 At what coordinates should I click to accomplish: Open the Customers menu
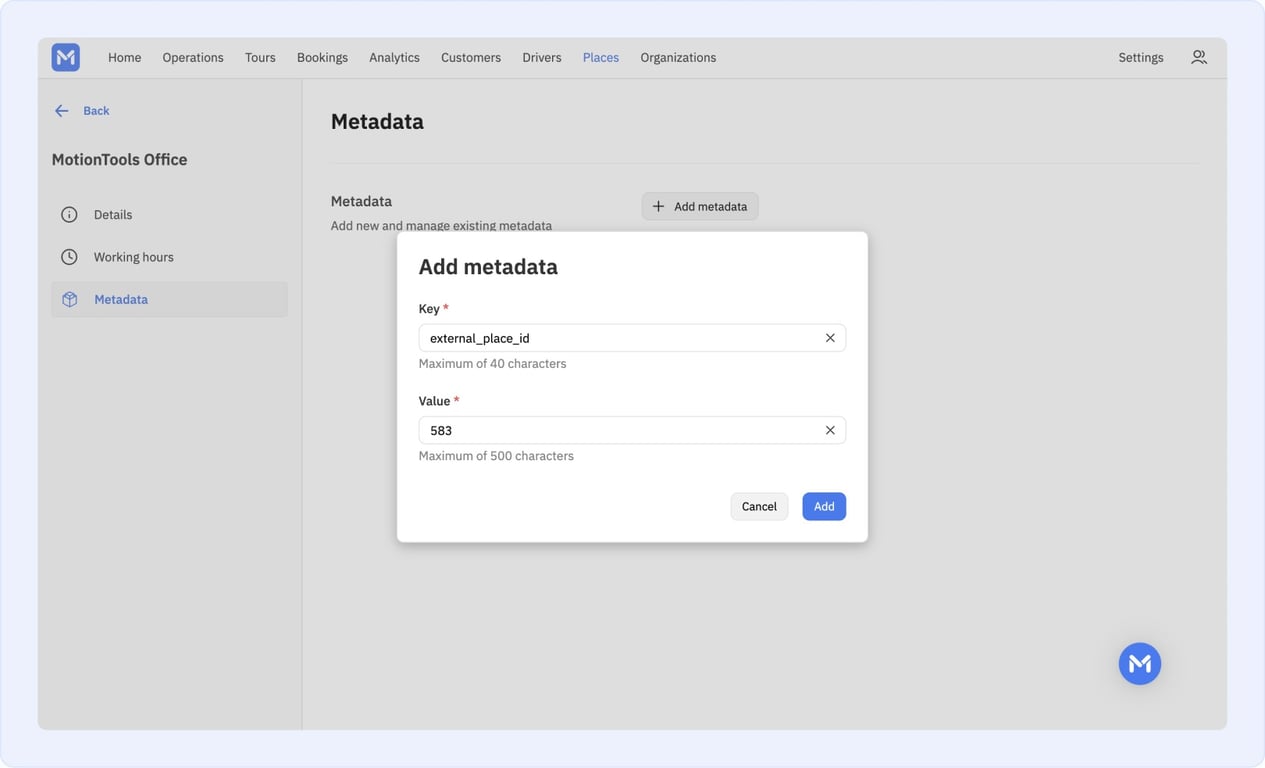point(471,57)
